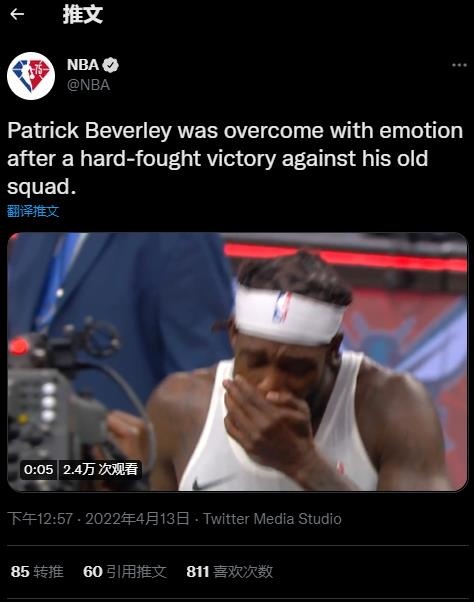Click the NBA display name
Image resolution: width=474 pixels, height=602 pixels.
(83, 65)
